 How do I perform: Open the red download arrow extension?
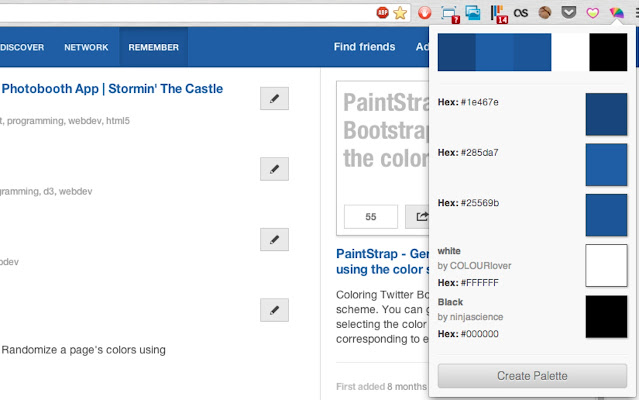tap(424, 13)
